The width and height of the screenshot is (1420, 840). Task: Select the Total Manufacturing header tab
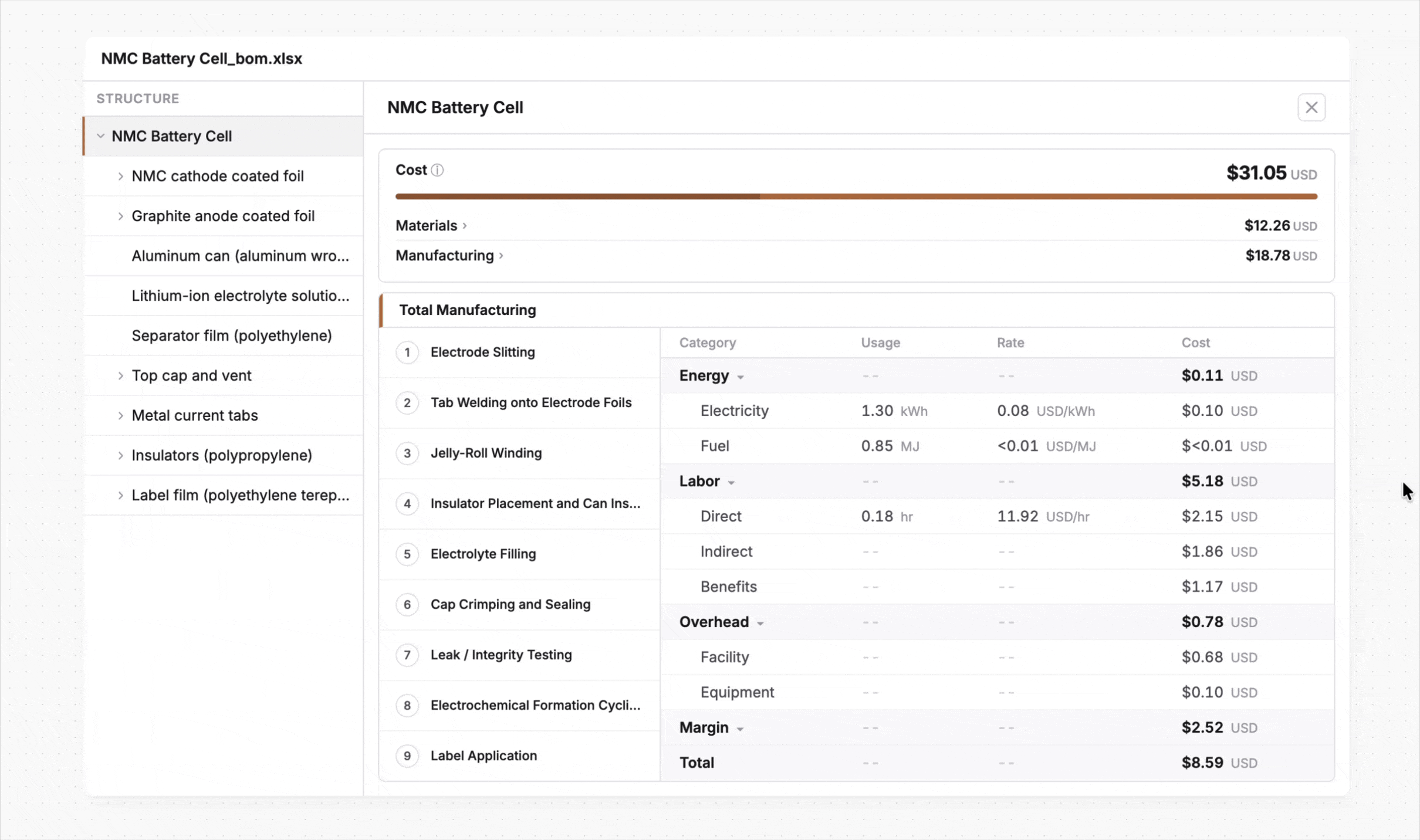click(x=468, y=310)
